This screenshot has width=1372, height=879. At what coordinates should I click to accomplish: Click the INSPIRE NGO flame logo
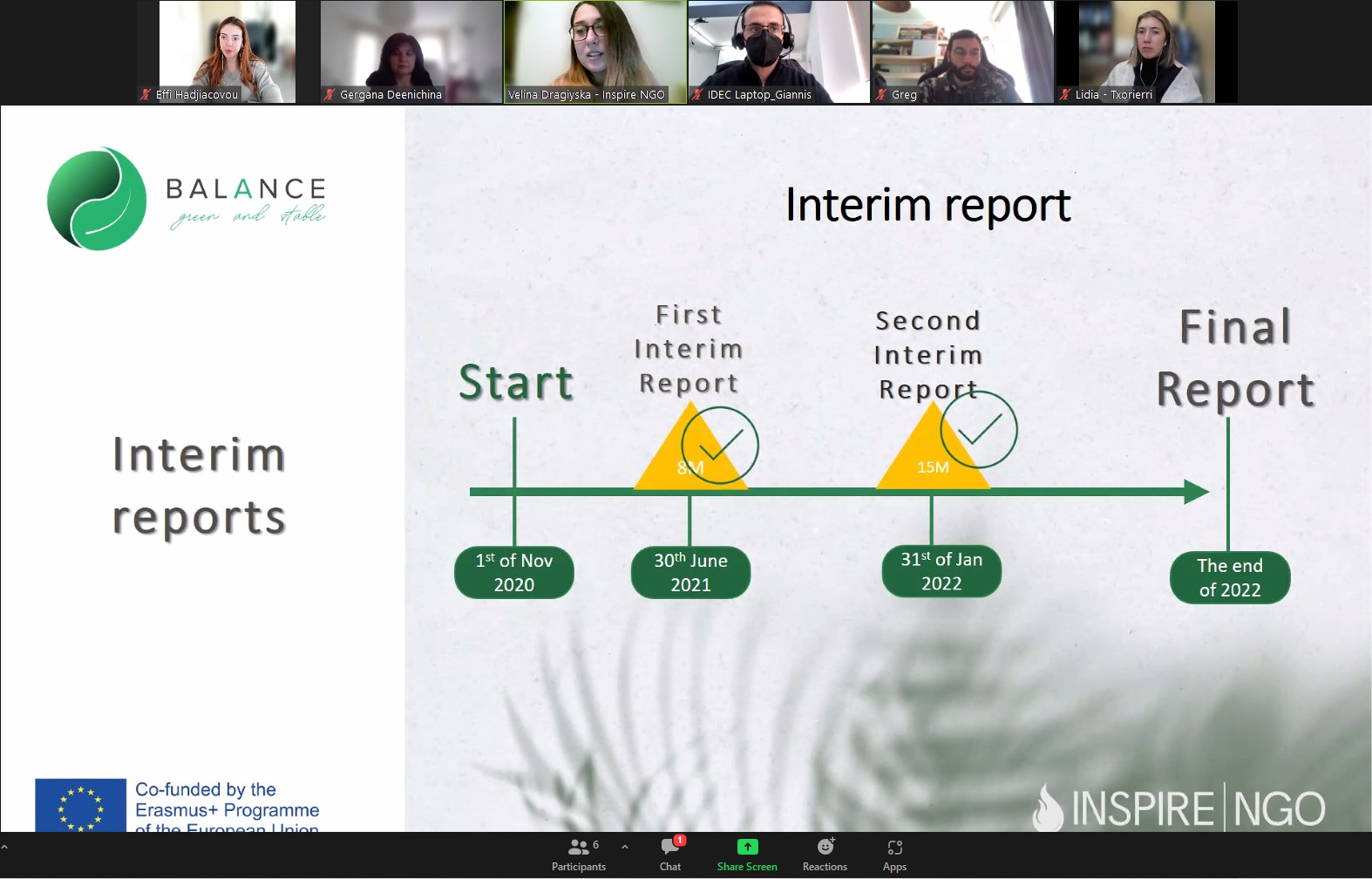1048,807
